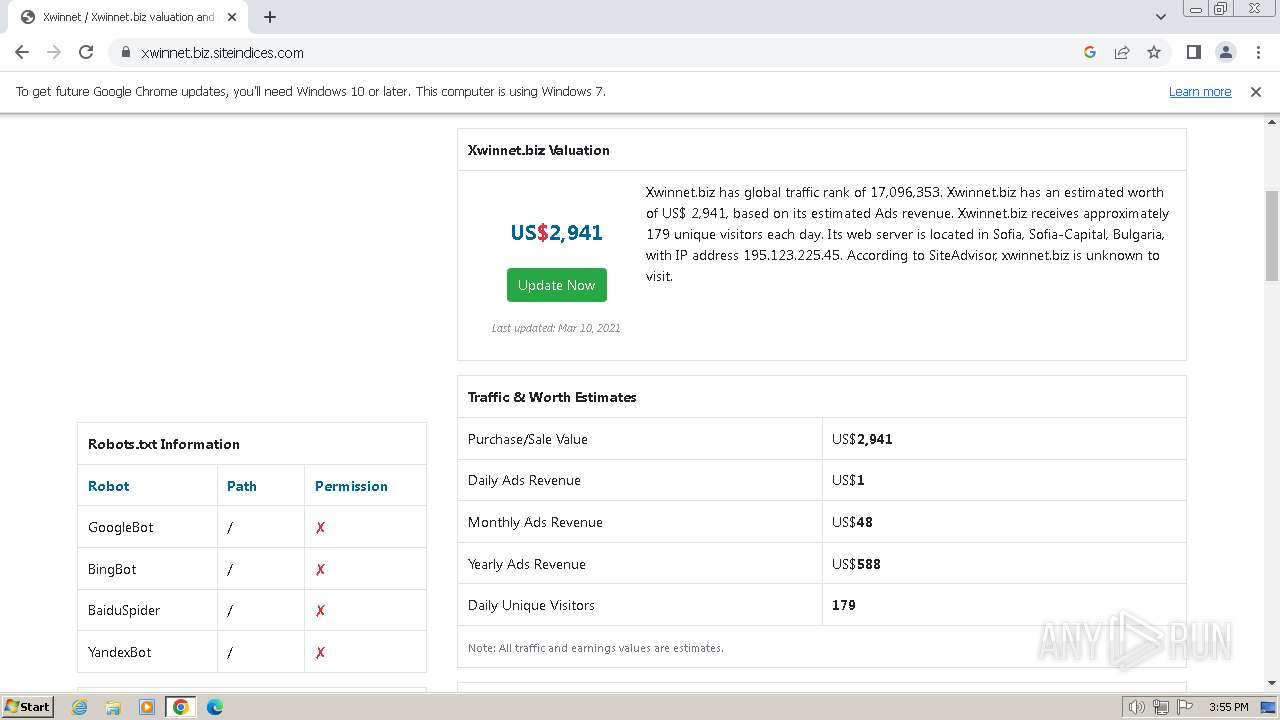Reload the current page
The image size is (1280, 720).
86,52
